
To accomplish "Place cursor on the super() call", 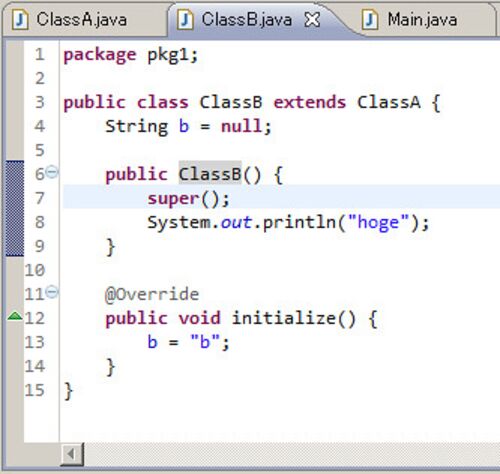I will click(188, 199).
